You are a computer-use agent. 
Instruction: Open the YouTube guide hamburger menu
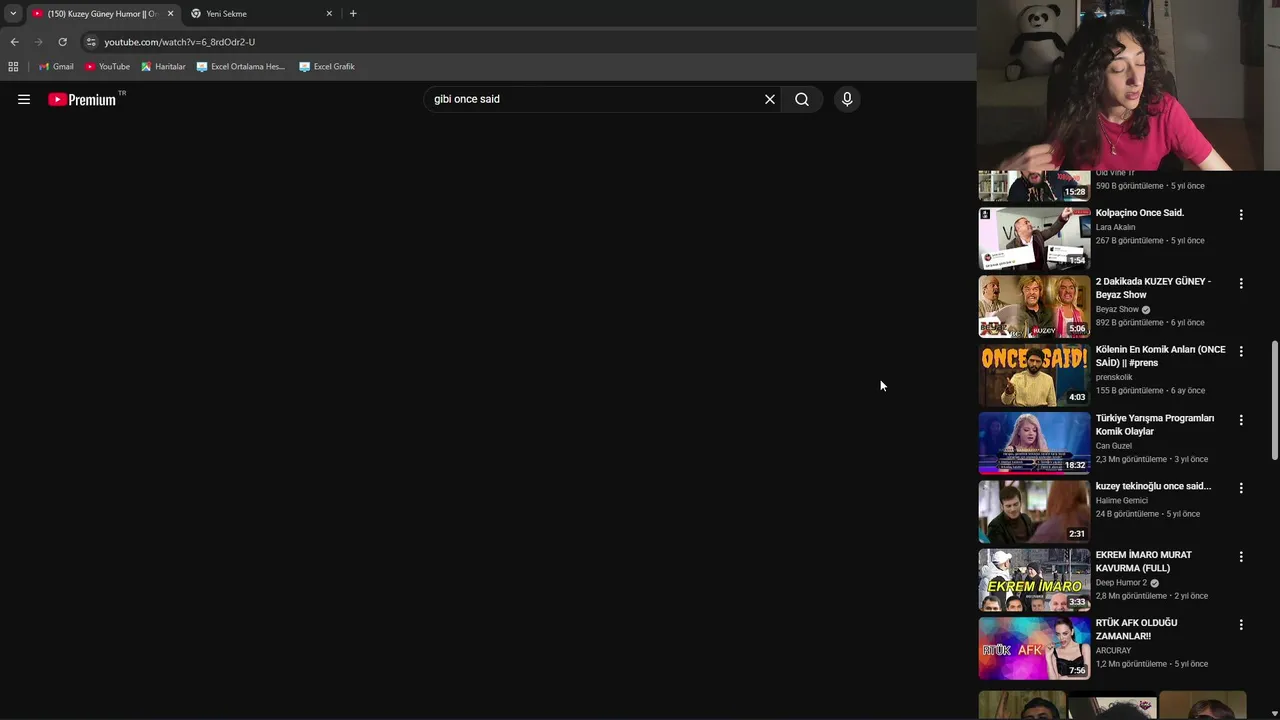click(24, 99)
